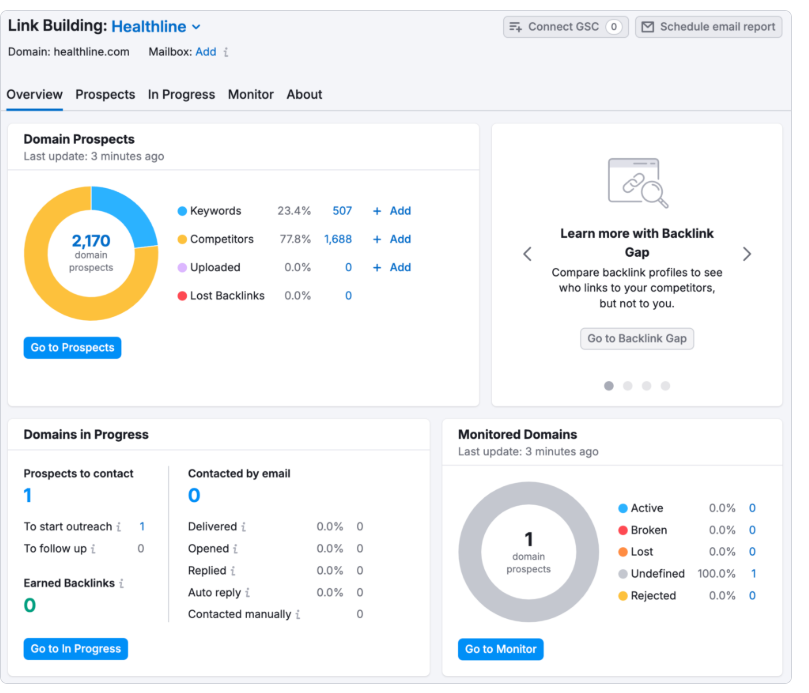The image size is (809, 693).
Task: Click Add link in Competitors row
Action: tap(400, 239)
